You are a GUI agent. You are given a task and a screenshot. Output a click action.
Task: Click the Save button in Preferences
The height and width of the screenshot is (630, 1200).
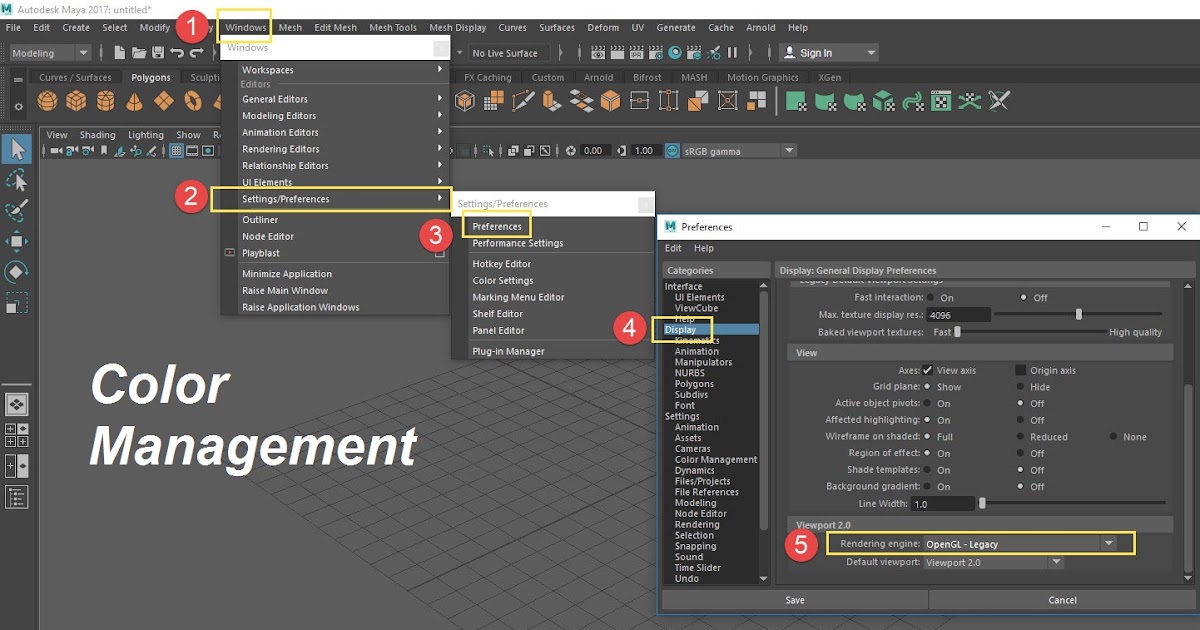click(x=795, y=599)
